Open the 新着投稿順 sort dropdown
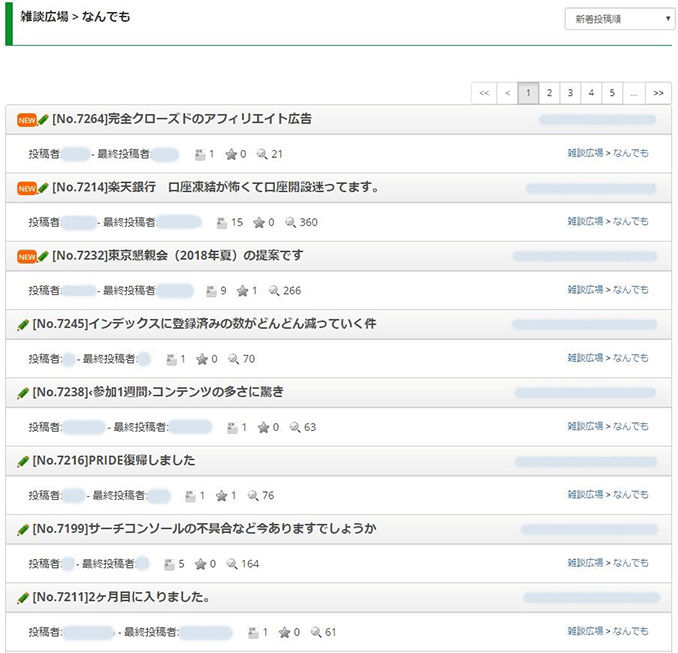The height and width of the screenshot is (653, 678). click(x=619, y=19)
